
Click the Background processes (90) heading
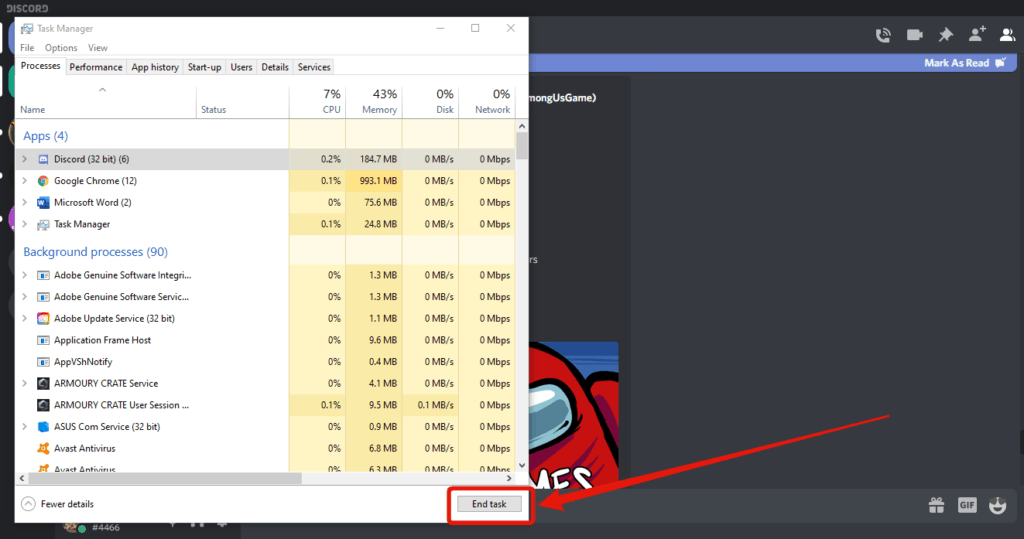coord(95,252)
